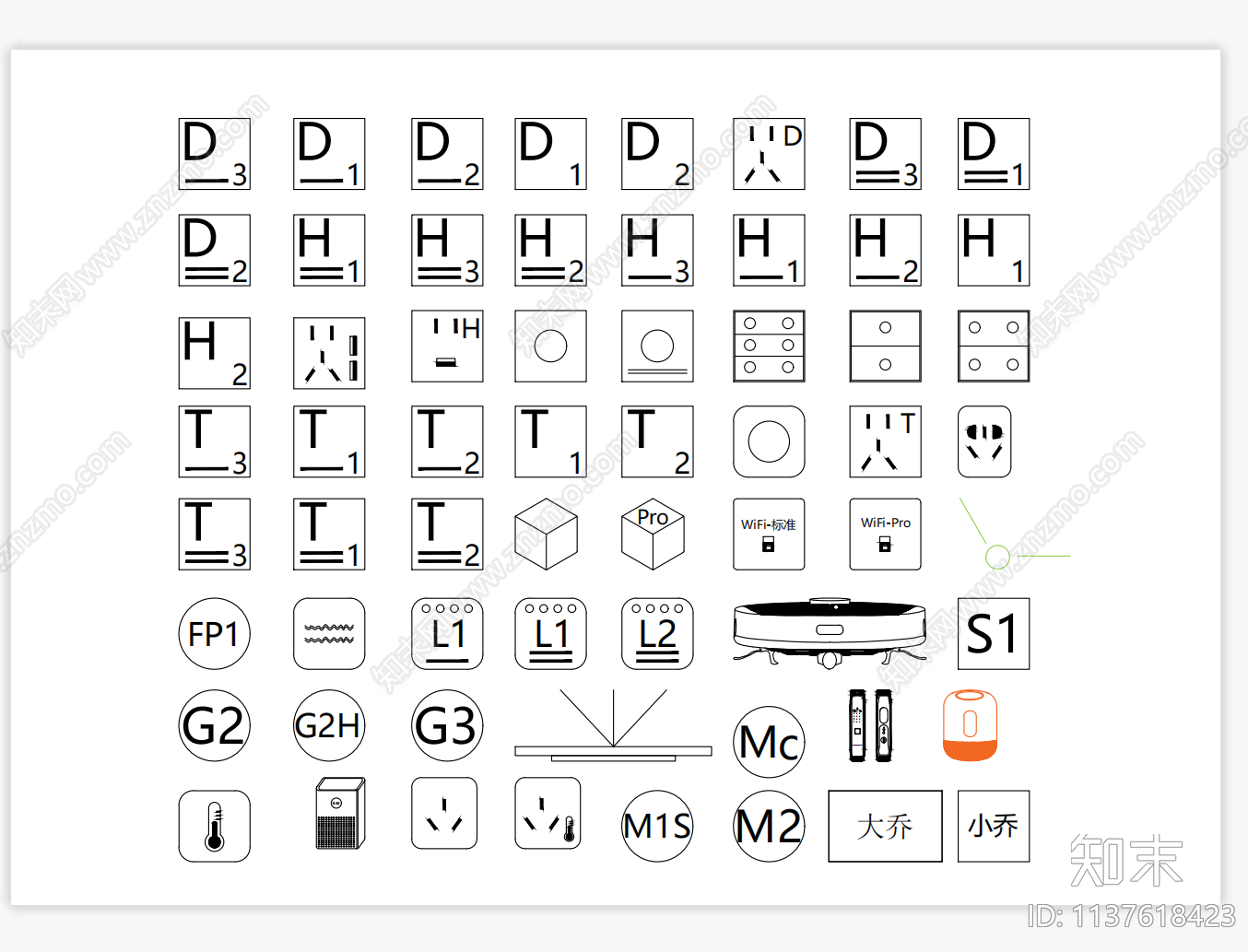
Task: Select the air purifier icon
Action: click(339, 813)
